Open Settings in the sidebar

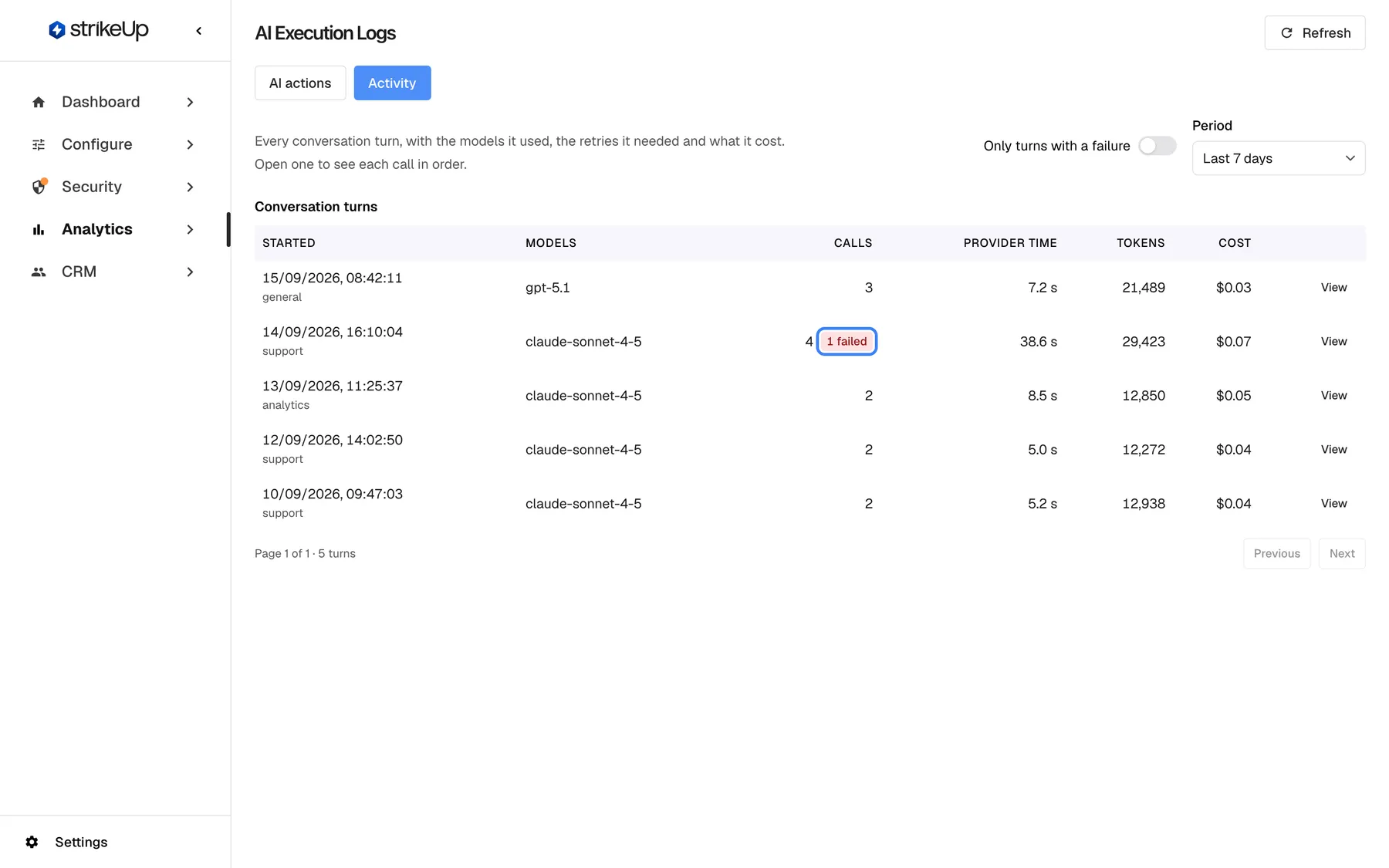pos(81,842)
